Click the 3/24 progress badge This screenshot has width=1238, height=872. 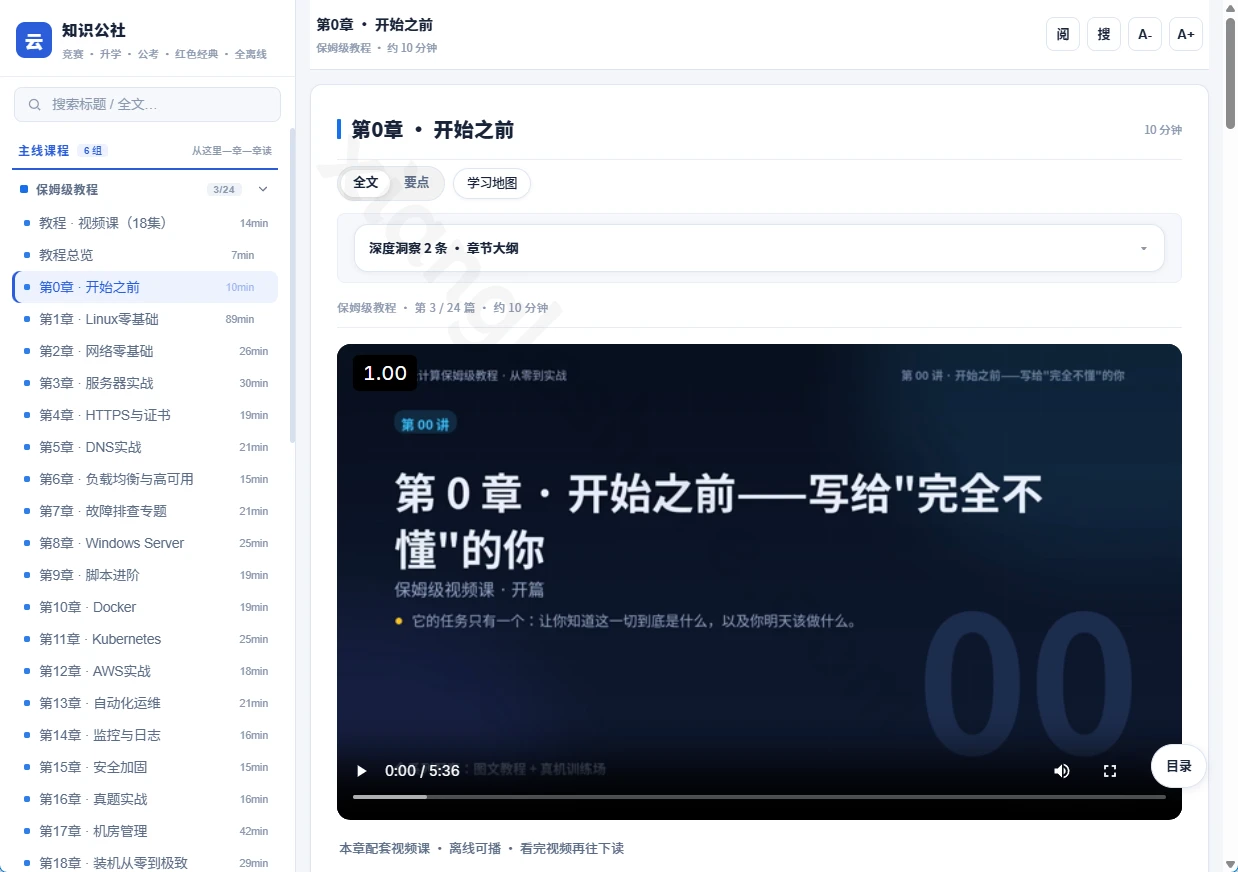[x=224, y=189]
